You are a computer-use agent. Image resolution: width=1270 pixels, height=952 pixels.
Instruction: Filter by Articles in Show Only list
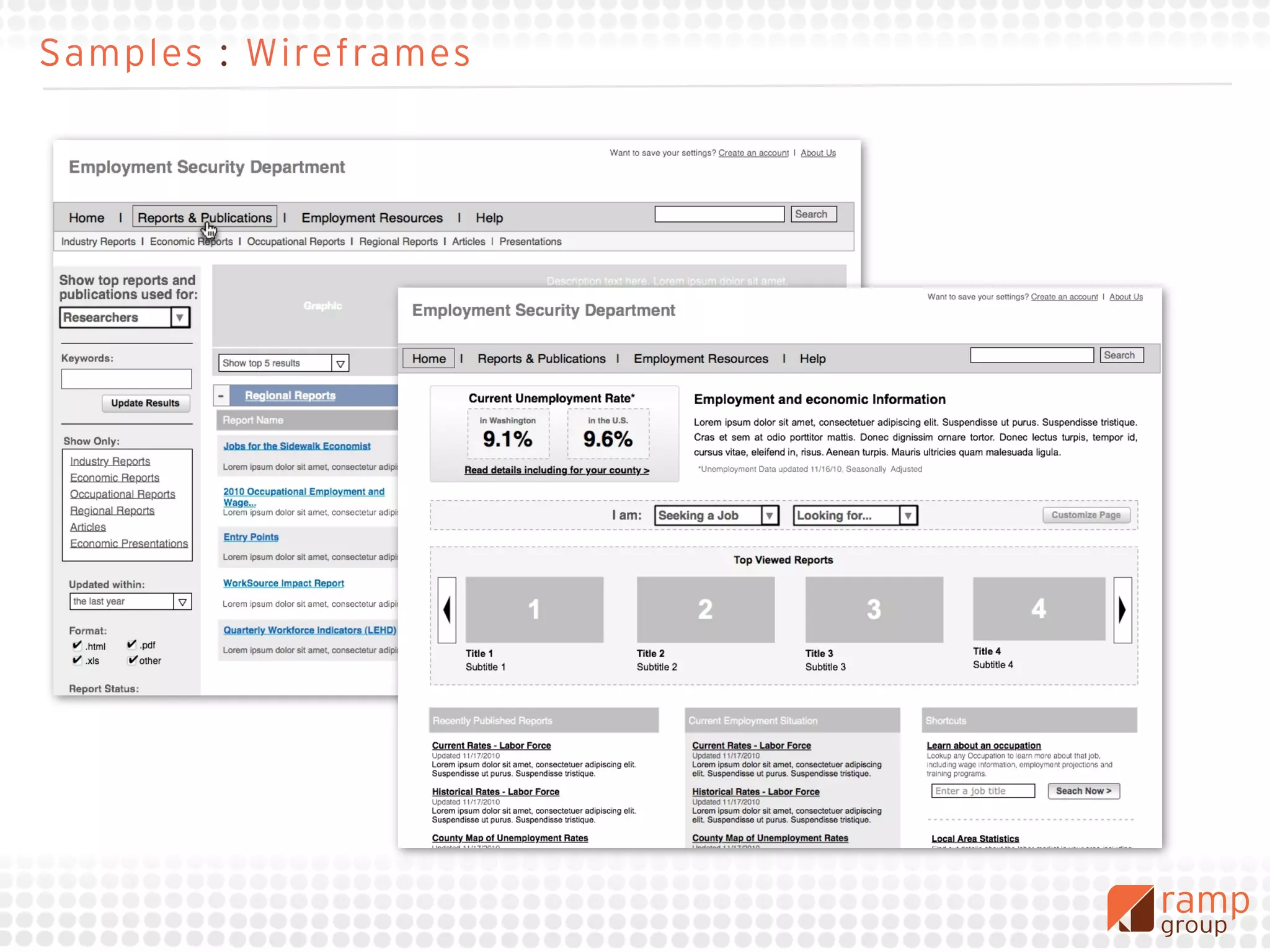(x=87, y=527)
